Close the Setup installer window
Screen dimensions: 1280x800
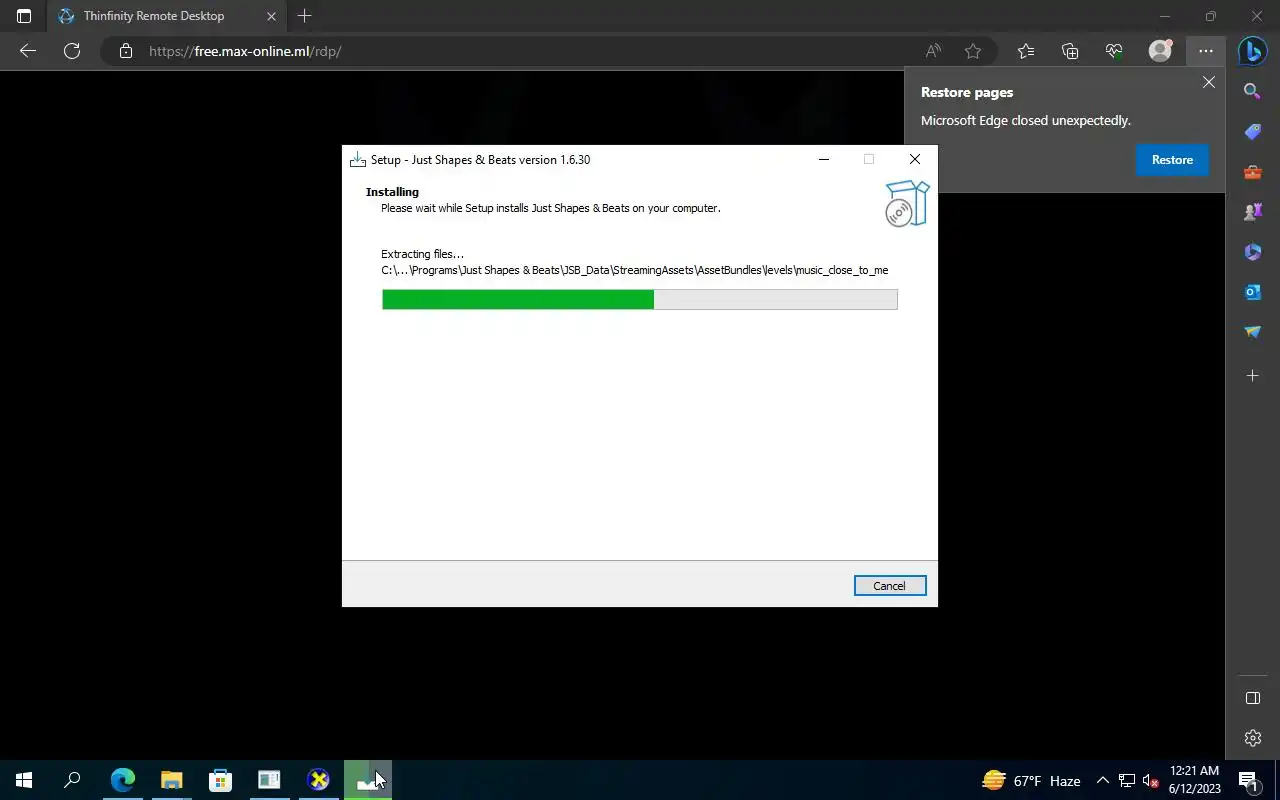coord(915,159)
